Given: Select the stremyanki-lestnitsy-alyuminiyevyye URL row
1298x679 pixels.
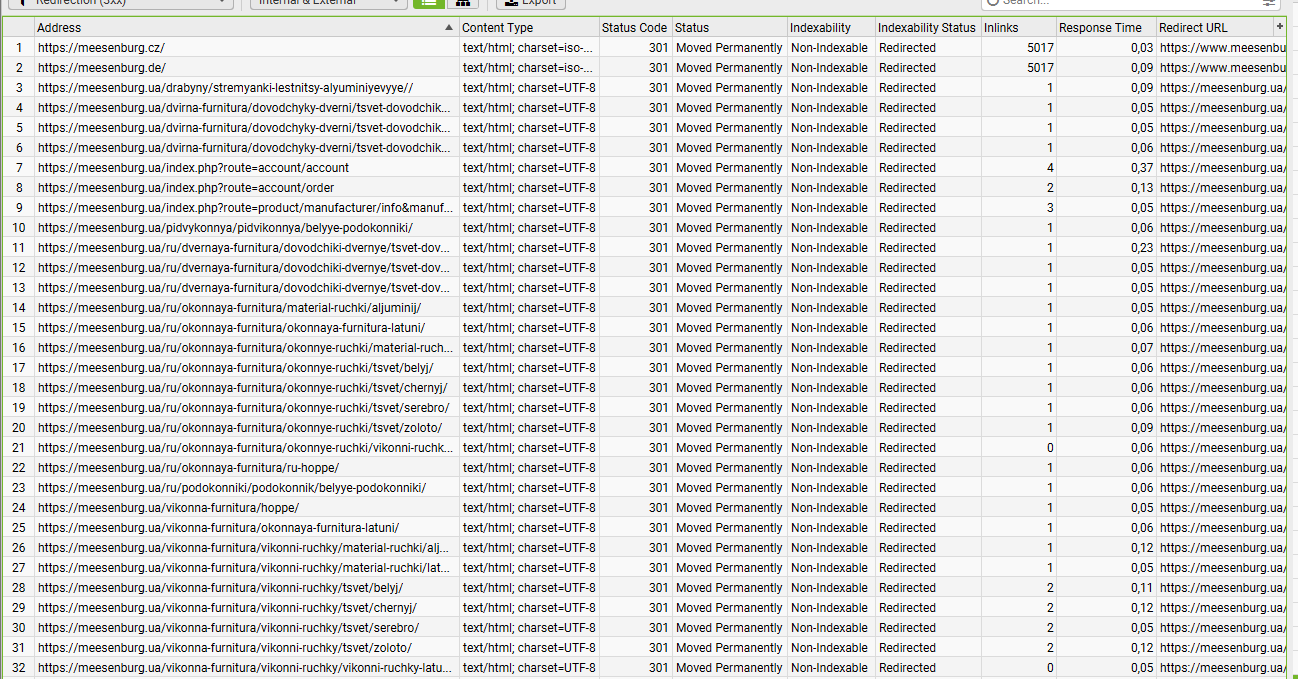Looking at the screenshot, I should click(225, 88).
